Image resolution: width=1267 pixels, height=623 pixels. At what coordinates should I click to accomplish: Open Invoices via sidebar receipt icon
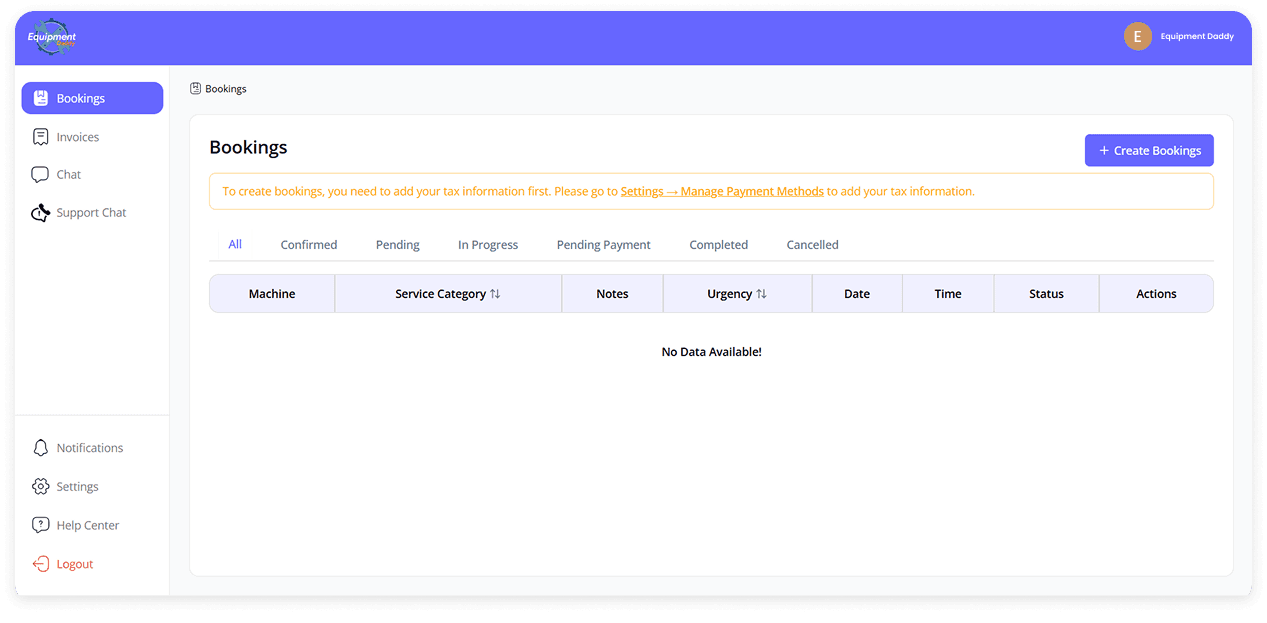pyautogui.click(x=41, y=137)
